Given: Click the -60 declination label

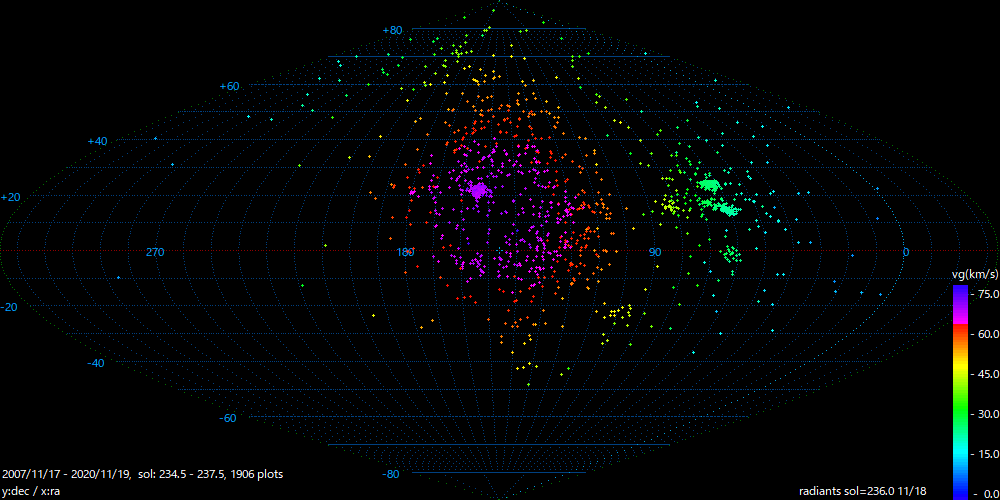Looking at the screenshot, I should (228, 418).
